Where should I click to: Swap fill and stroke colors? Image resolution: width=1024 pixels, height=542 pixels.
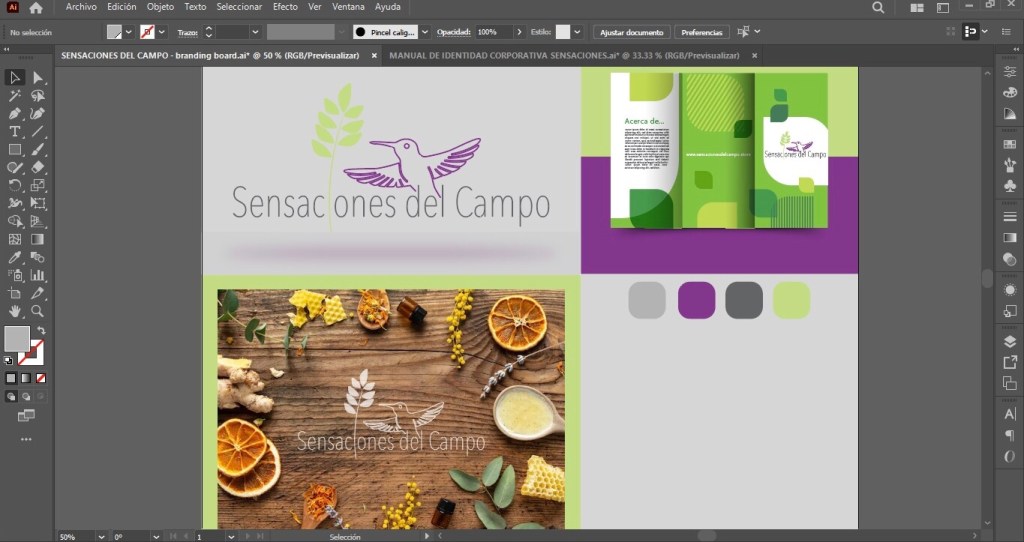pos(41,331)
